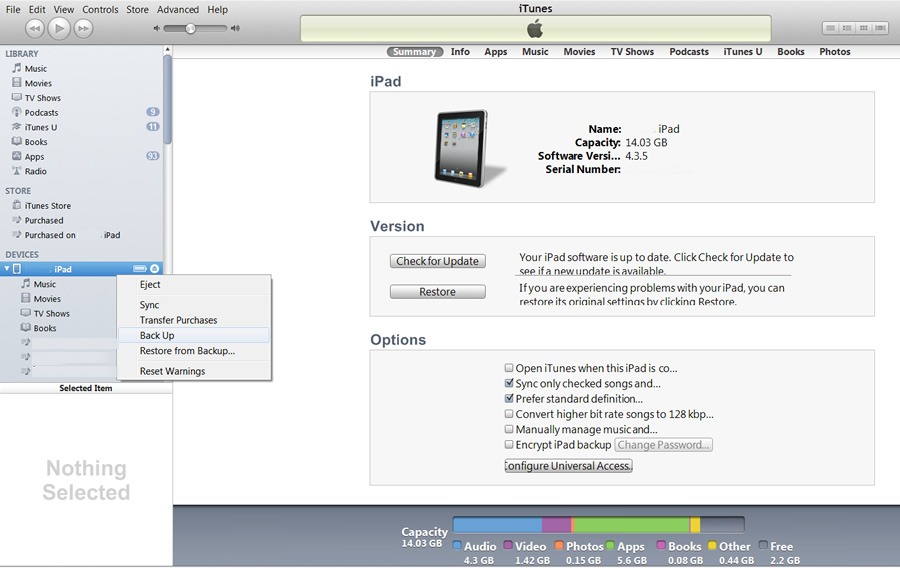Open the Help menu
The image size is (900, 568).
pyautogui.click(x=218, y=9)
